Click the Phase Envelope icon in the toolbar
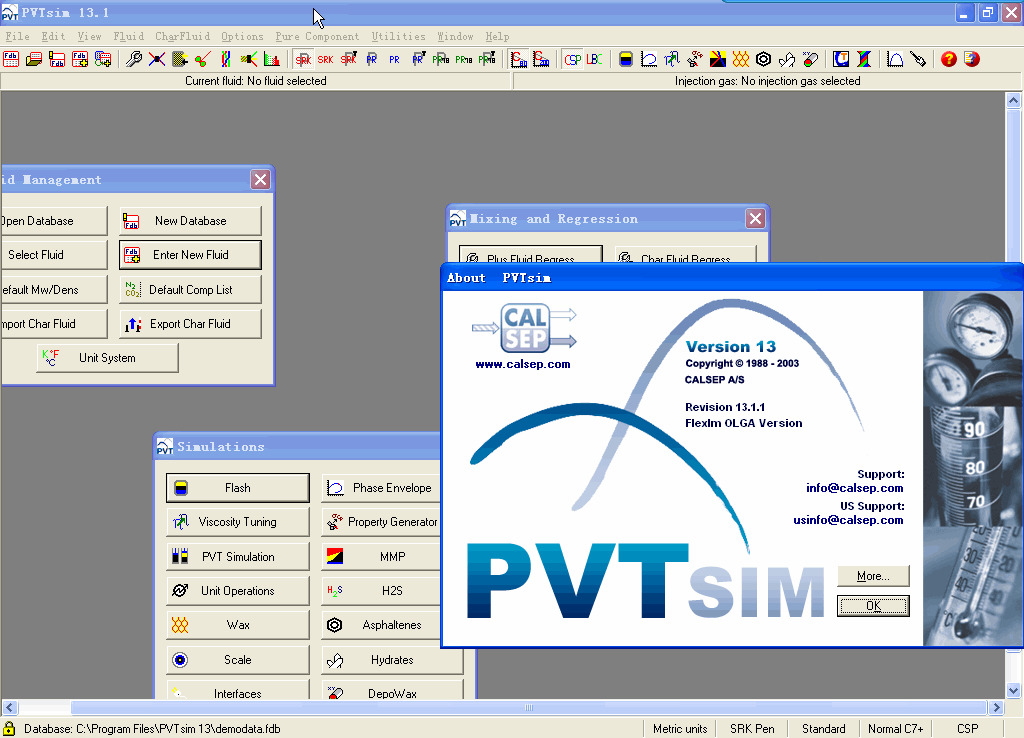The image size is (1024, 738). 648,59
